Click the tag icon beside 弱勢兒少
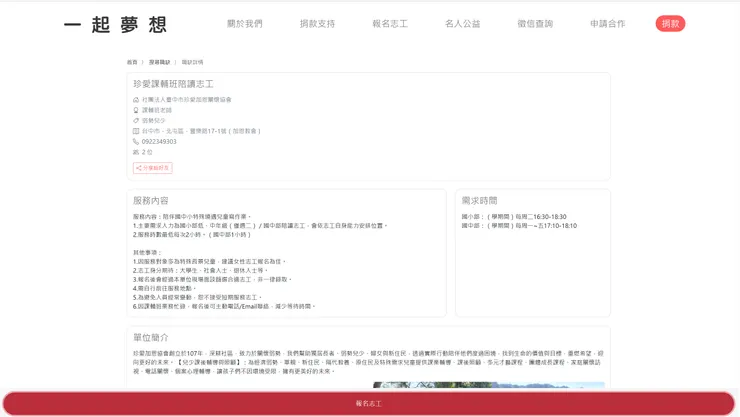Screen dimensions: 740x417 coord(136,121)
